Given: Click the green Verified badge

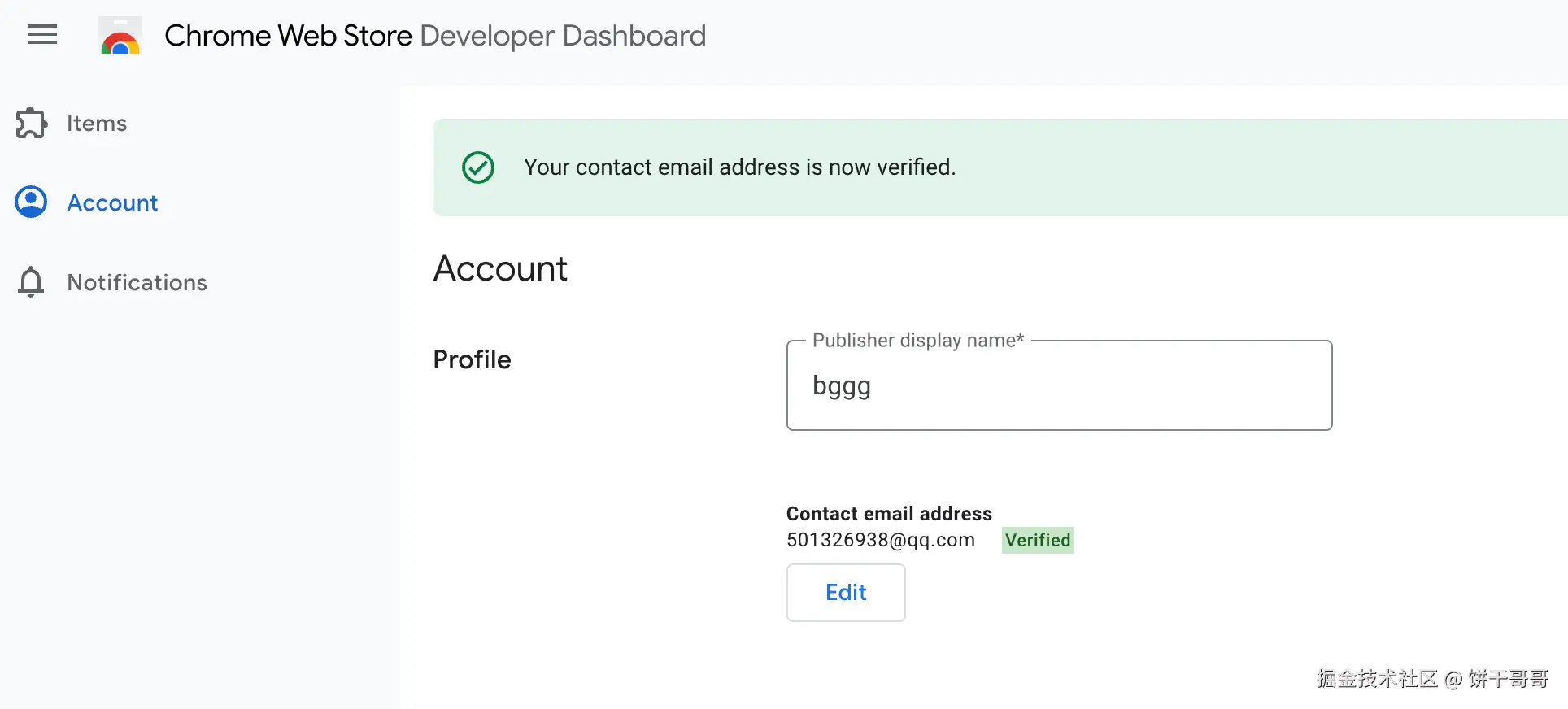Looking at the screenshot, I should [1038, 541].
